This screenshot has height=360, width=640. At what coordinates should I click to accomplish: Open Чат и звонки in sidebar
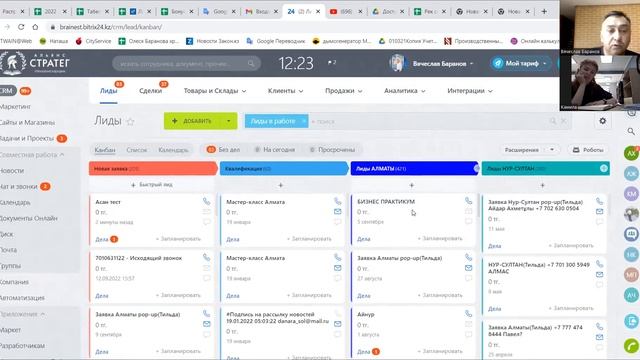(19, 187)
